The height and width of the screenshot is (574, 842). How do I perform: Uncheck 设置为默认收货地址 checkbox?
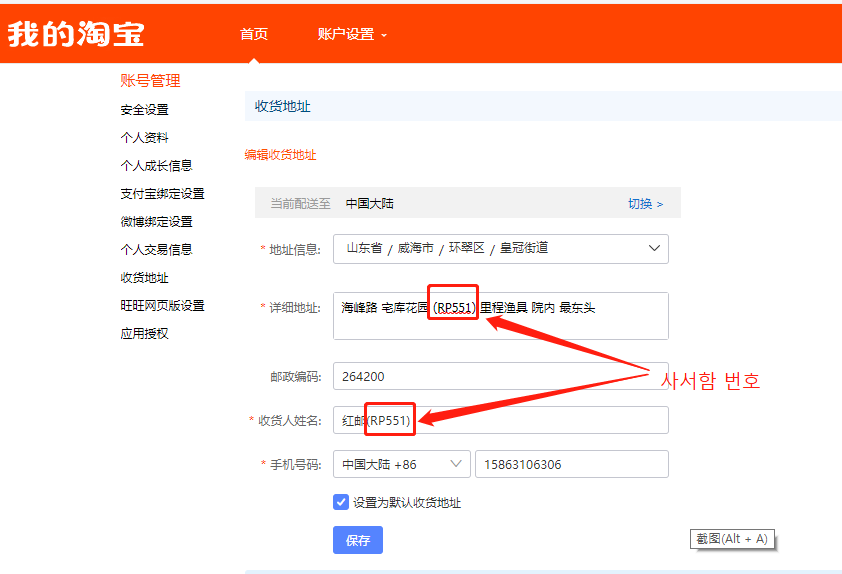[341, 503]
